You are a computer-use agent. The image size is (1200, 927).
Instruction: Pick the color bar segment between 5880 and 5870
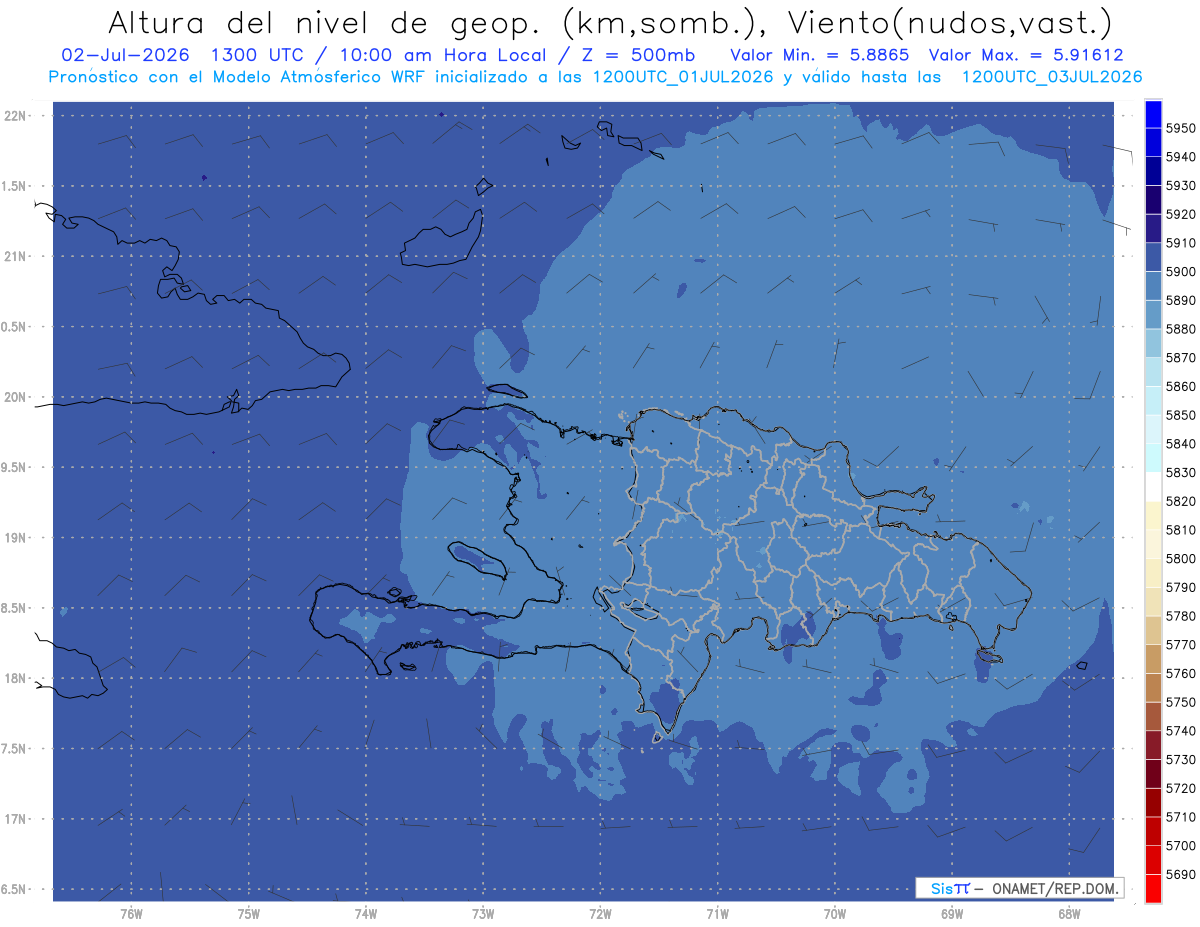[1152, 344]
